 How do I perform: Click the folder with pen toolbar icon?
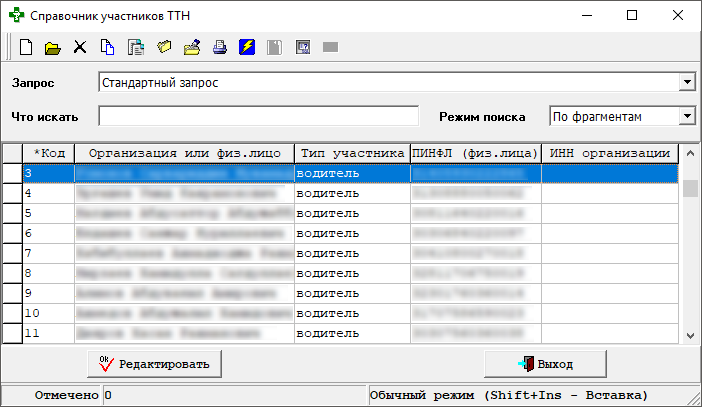(x=192, y=47)
